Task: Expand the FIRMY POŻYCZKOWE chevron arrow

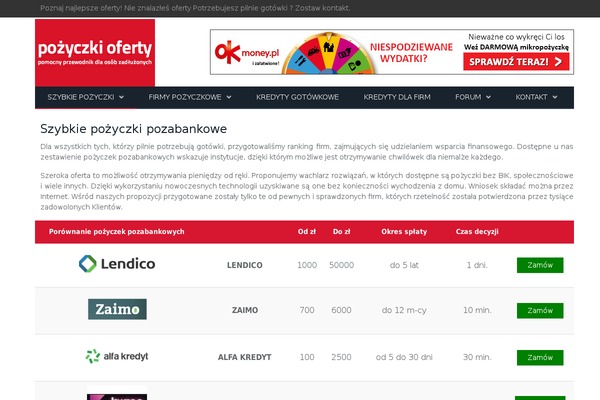Action: click(x=229, y=97)
